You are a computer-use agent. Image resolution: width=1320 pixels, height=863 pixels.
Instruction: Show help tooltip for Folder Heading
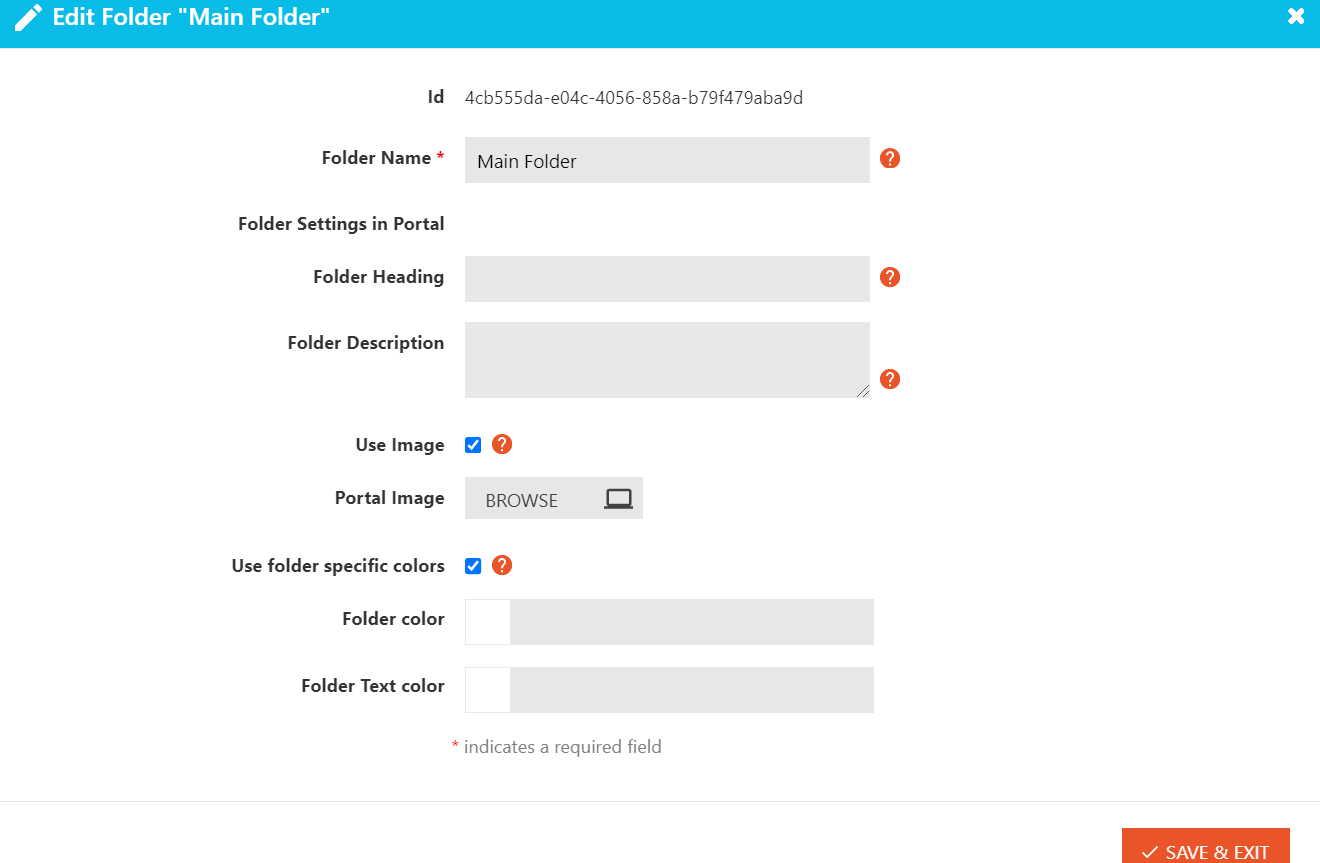pyautogui.click(x=890, y=277)
